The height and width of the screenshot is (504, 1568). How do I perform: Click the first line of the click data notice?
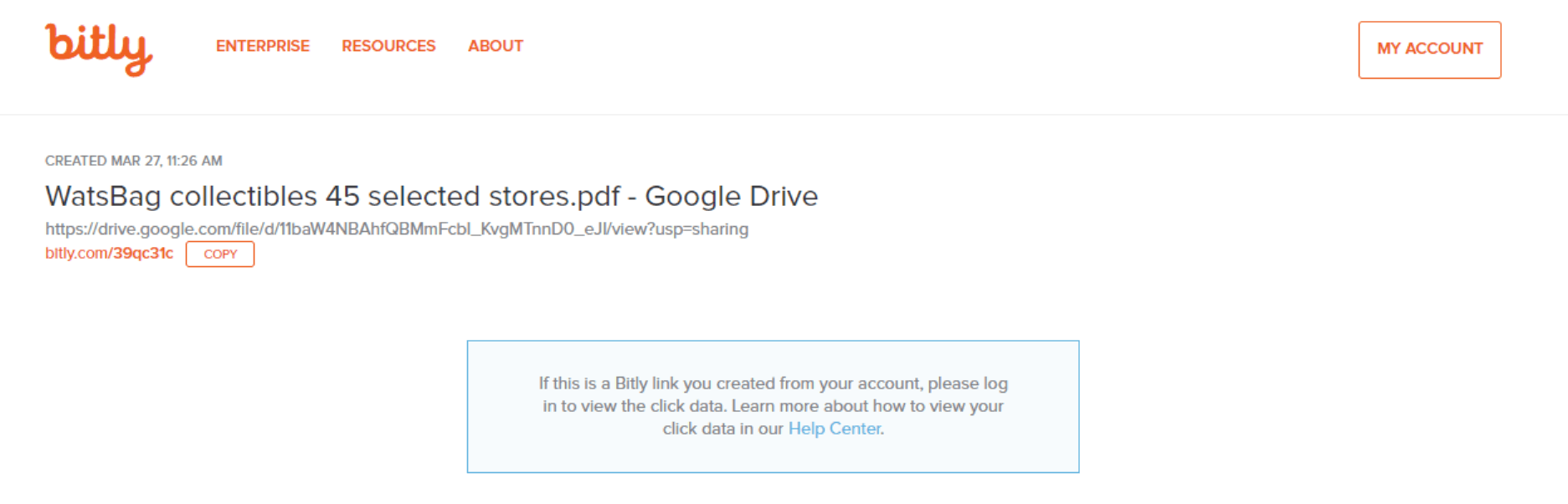click(x=773, y=383)
